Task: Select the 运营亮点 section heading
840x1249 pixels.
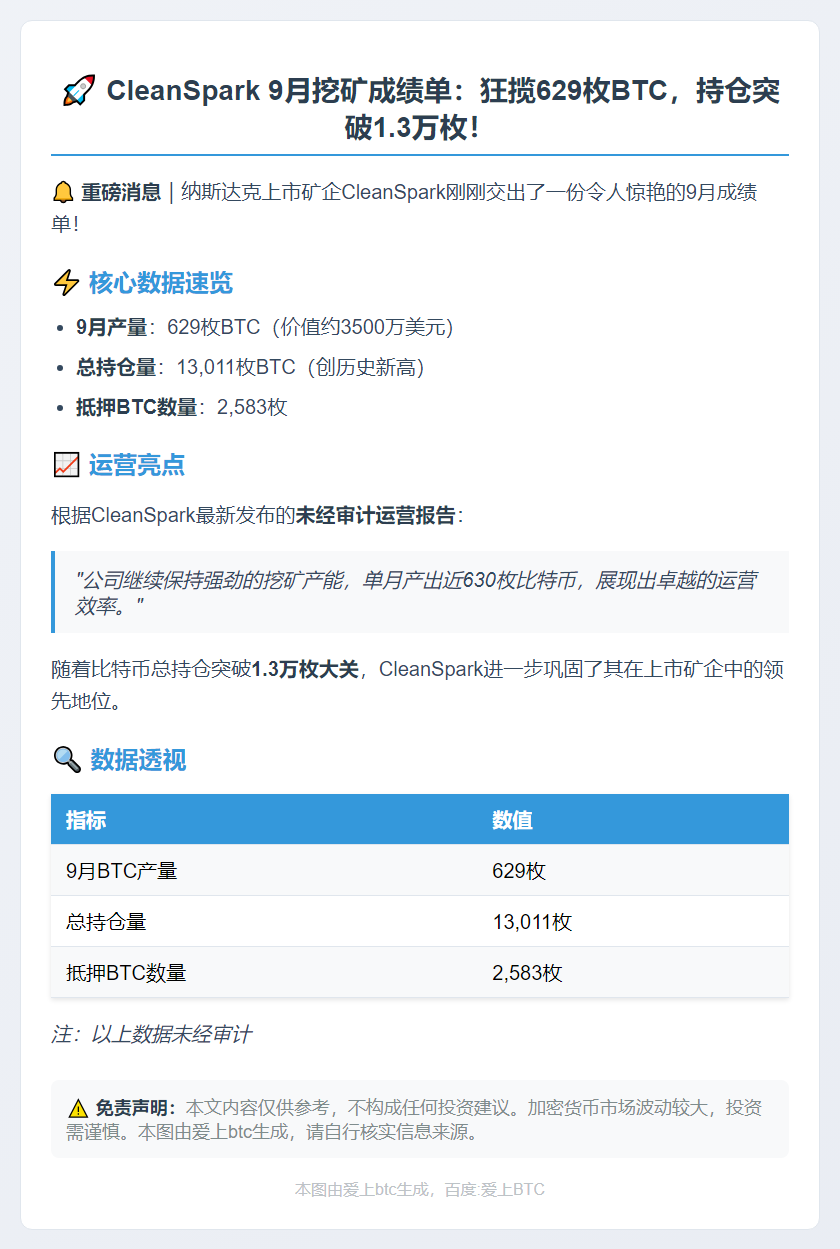Action: pos(136,465)
